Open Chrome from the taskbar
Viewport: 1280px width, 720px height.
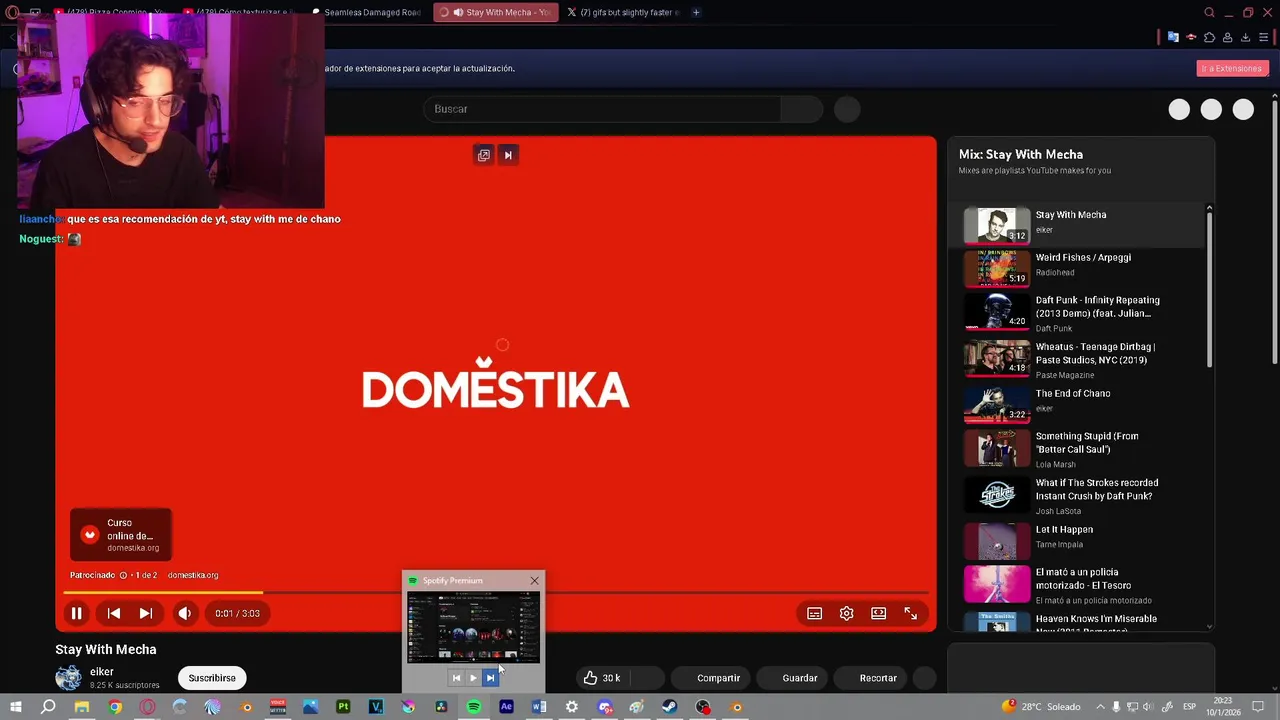pyautogui.click(x=115, y=707)
